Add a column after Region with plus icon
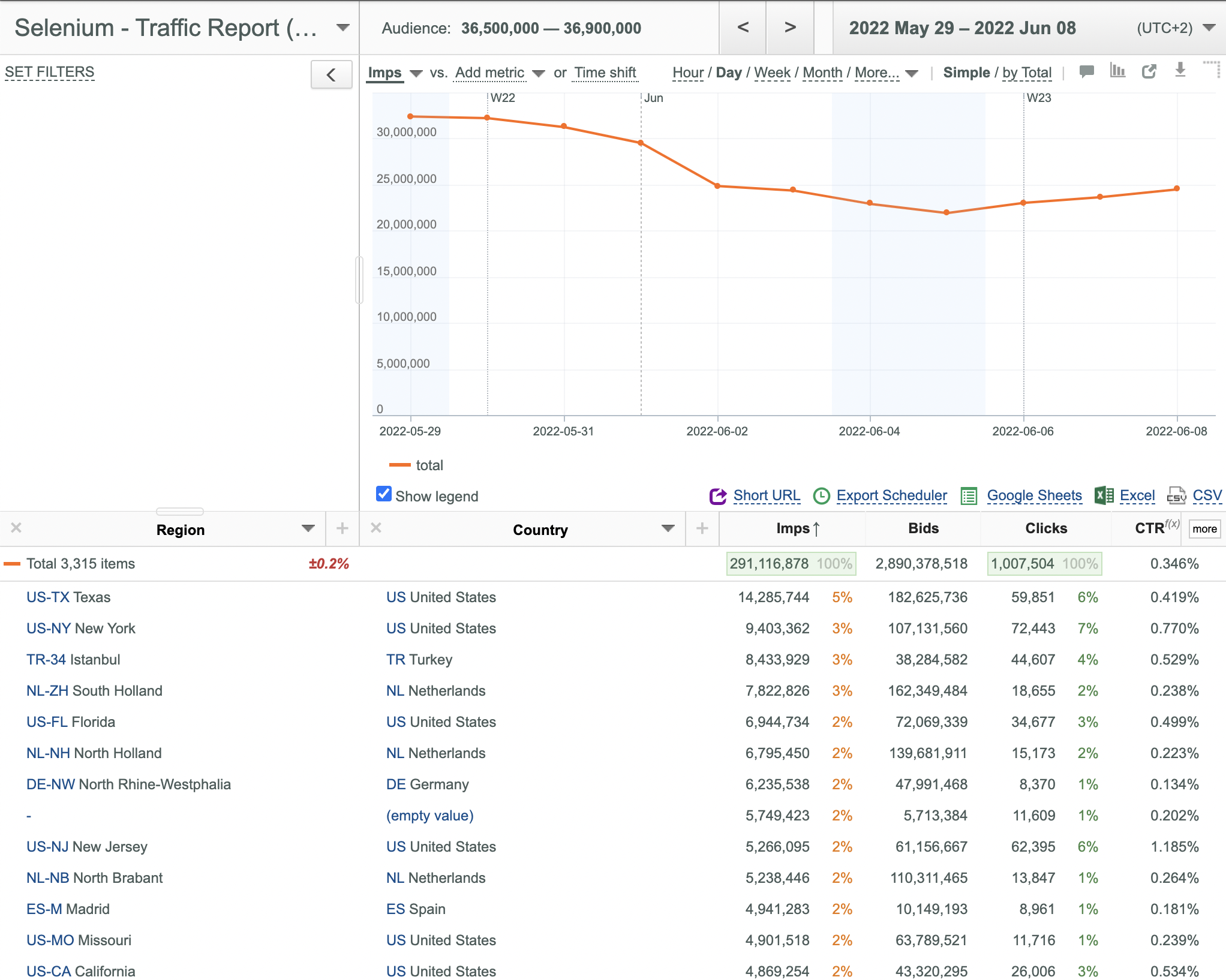The width and height of the screenshot is (1226, 980). pos(342,528)
